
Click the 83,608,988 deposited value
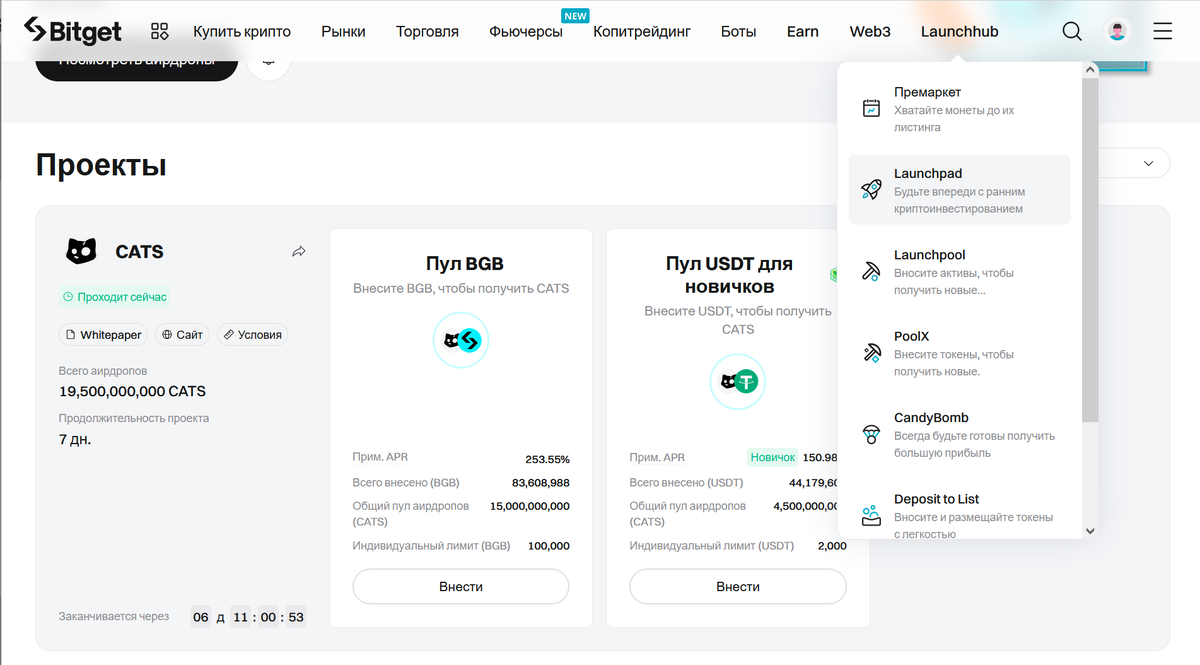(x=540, y=483)
